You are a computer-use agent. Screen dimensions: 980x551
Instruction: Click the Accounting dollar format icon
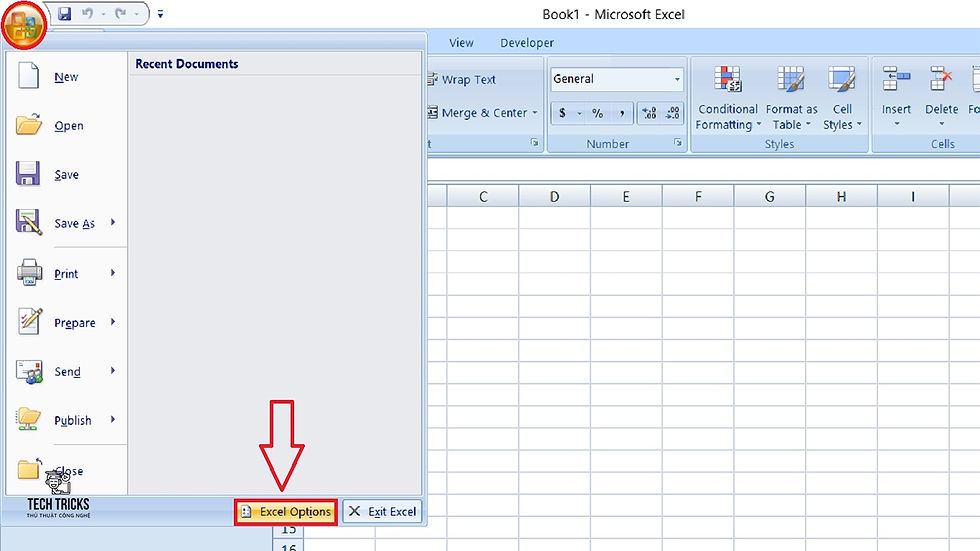pyautogui.click(x=562, y=113)
